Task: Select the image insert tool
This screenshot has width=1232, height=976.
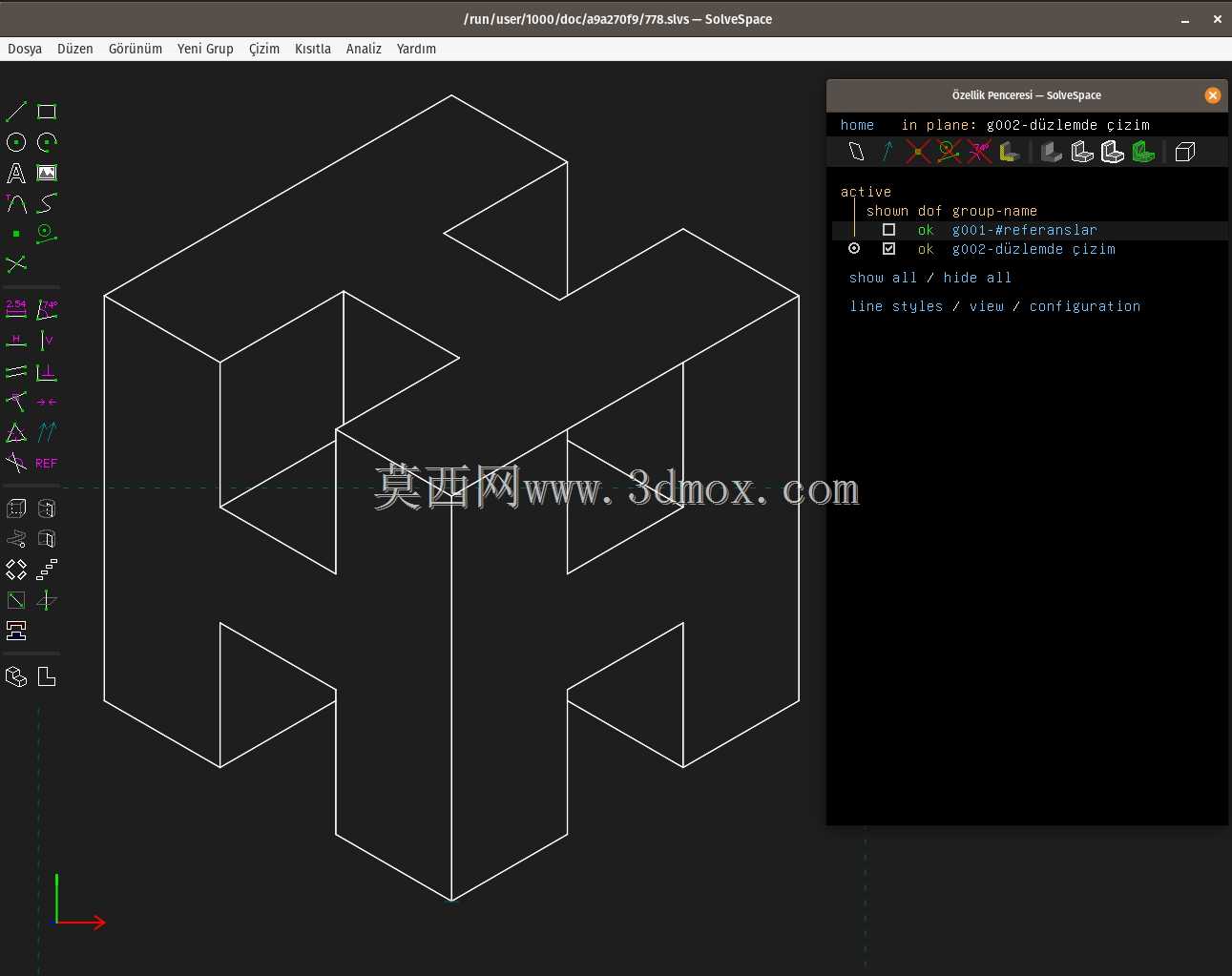Action: pyautogui.click(x=47, y=173)
